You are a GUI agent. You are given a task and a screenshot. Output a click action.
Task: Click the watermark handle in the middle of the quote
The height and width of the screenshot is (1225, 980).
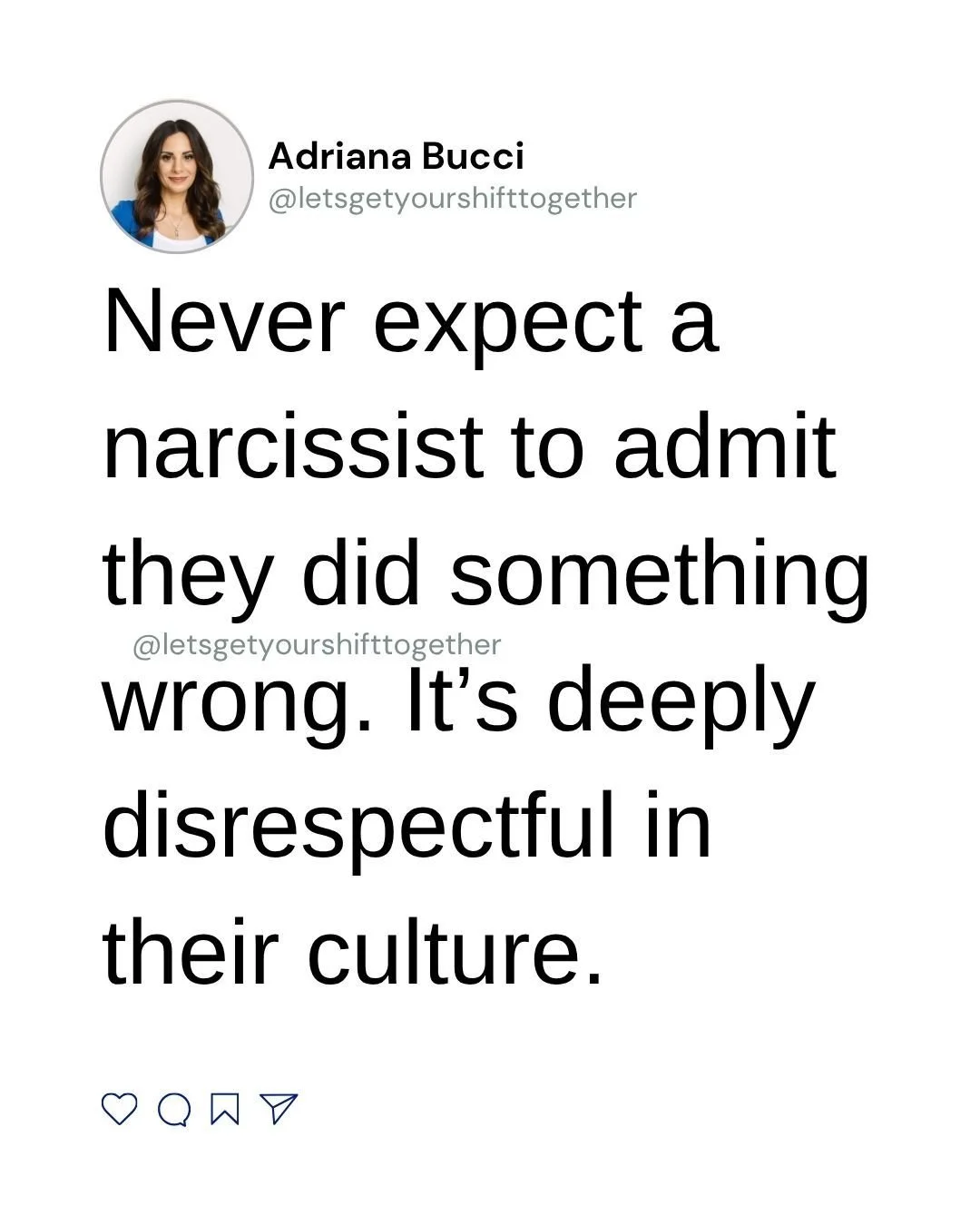[317, 644]
